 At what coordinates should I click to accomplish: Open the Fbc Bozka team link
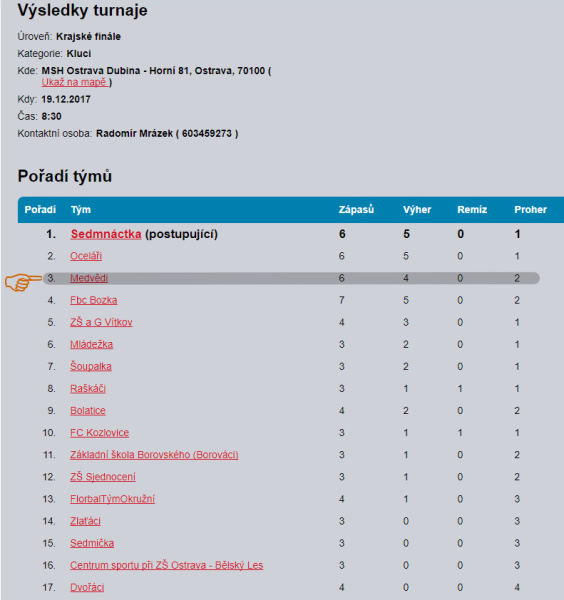pyautogui.click(x=94, y=300)
